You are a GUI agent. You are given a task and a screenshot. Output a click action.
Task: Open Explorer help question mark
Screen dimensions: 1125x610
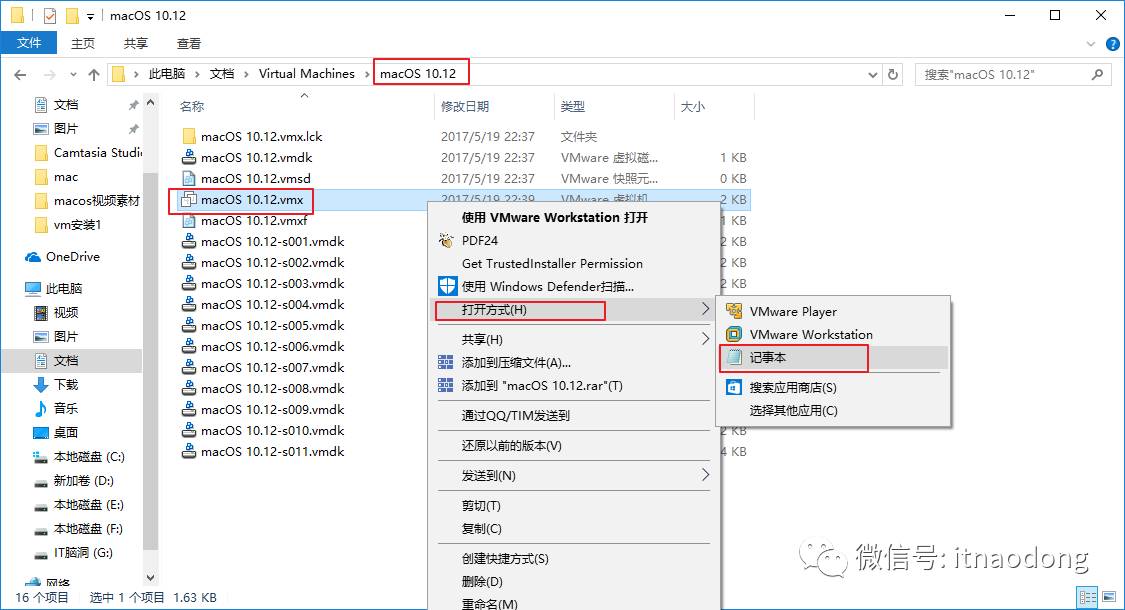(x=1113, y=44)
